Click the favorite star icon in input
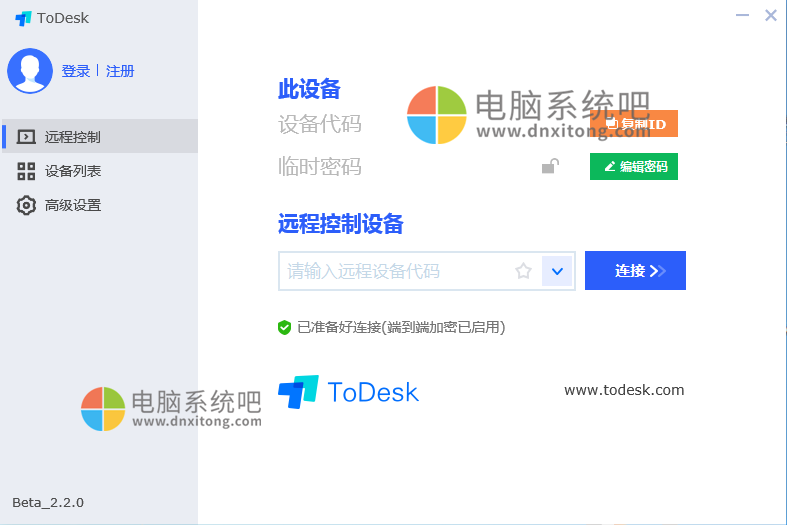 pyautogui.click(x=523, y=271)
